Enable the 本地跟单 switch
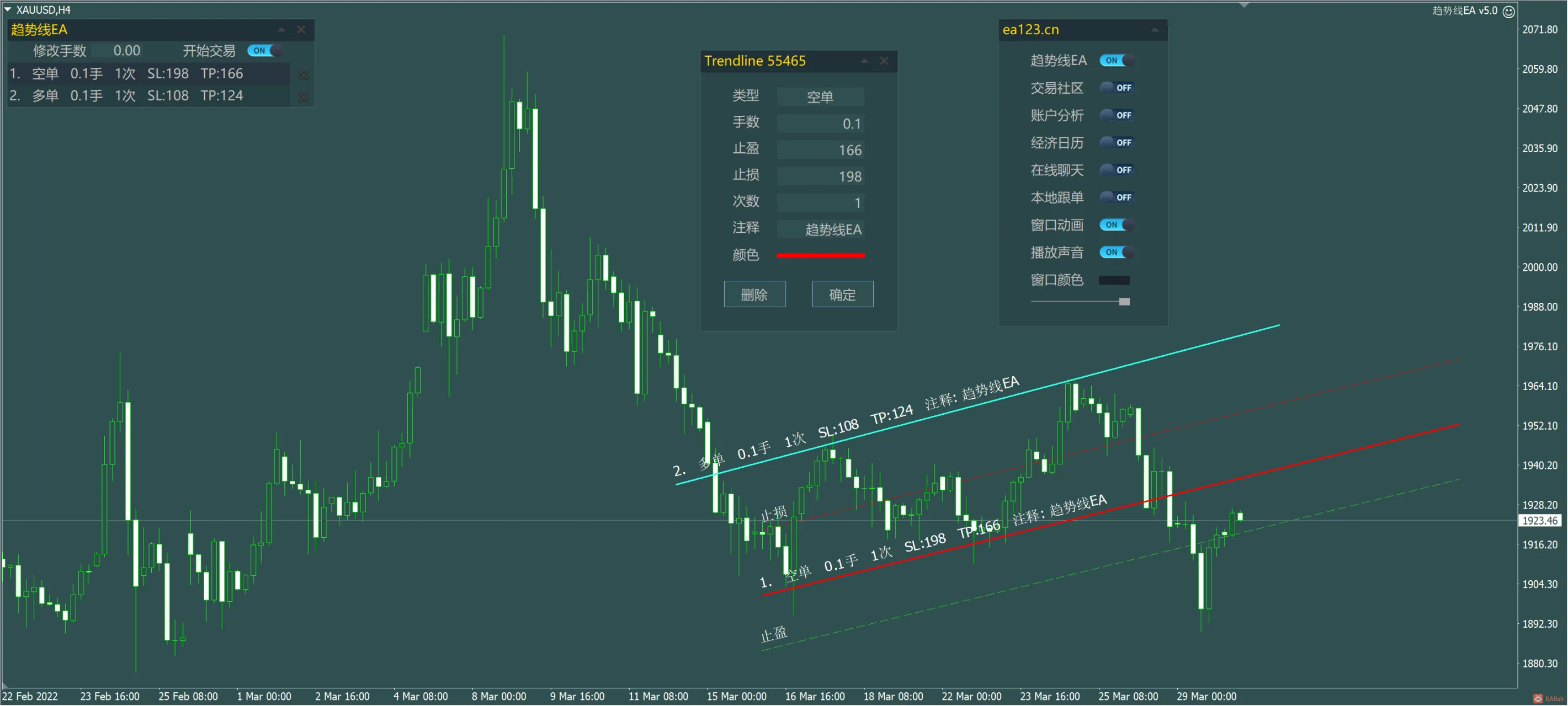Image resolution: width=1568 pixels, height=706 pixels. [1117, 197]
